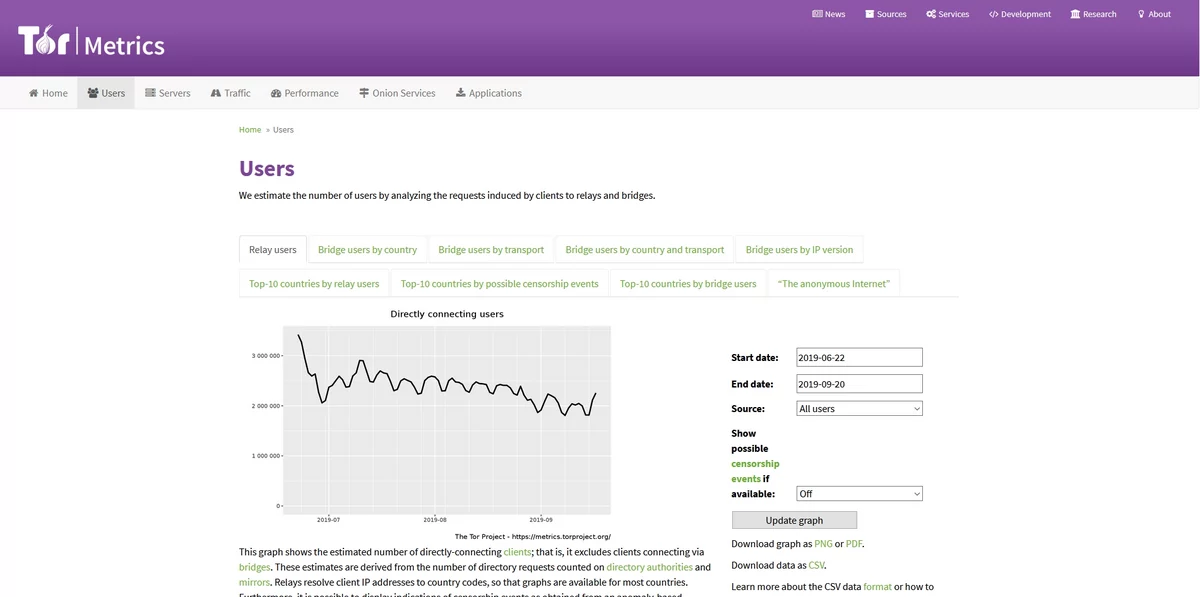Image resolution: width=1200 pixels, height=597 pixels.
Task: Click the Performance gauge icon
Action: (276, 93)
